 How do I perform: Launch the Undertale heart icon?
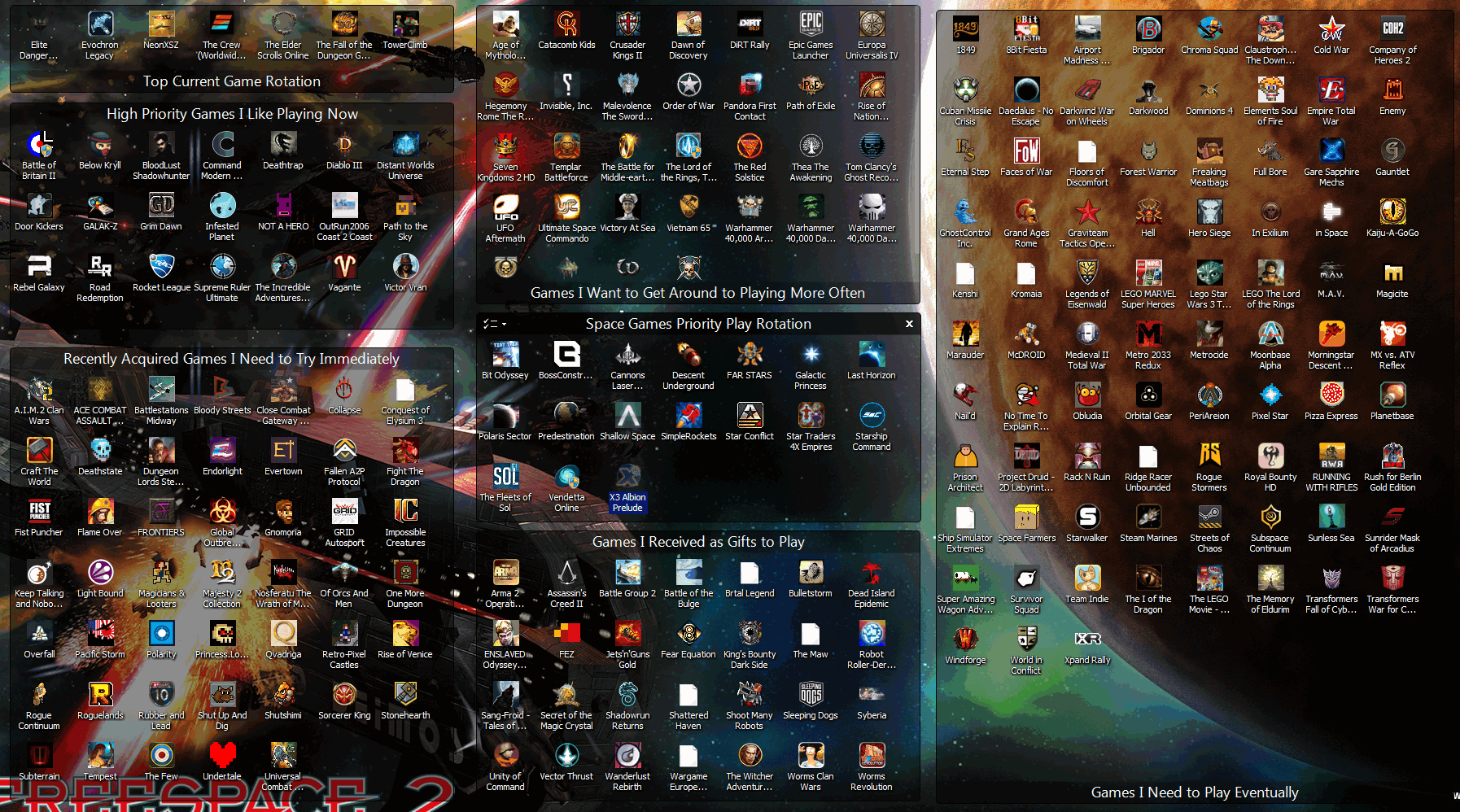222,756
